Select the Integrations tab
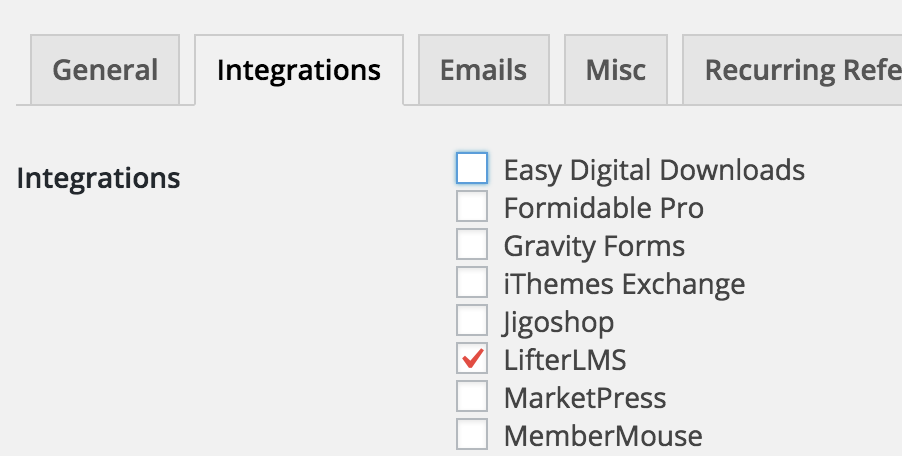 [x=299, y=70]
